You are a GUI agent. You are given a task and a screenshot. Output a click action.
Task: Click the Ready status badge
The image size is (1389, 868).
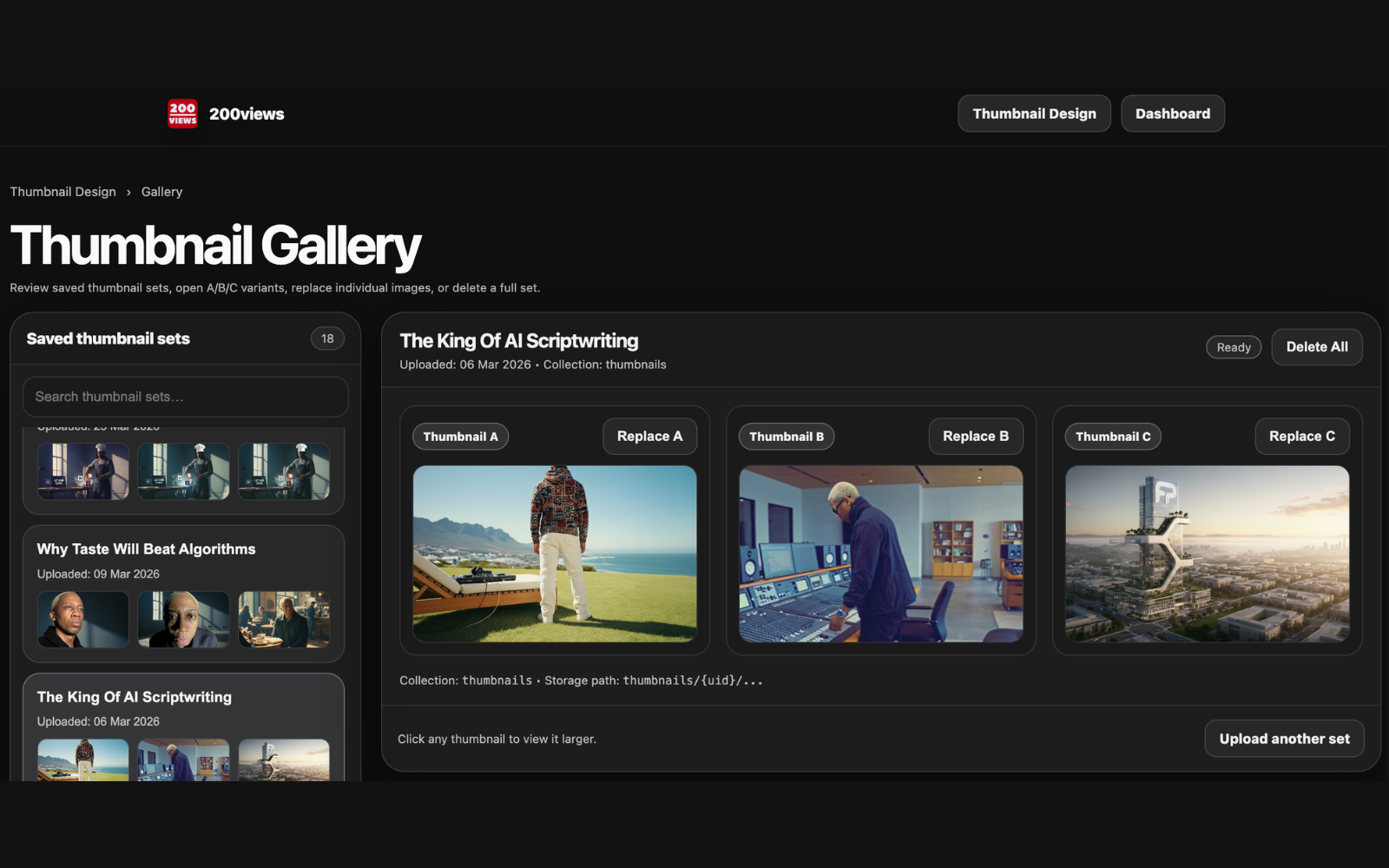[1233, 346]
